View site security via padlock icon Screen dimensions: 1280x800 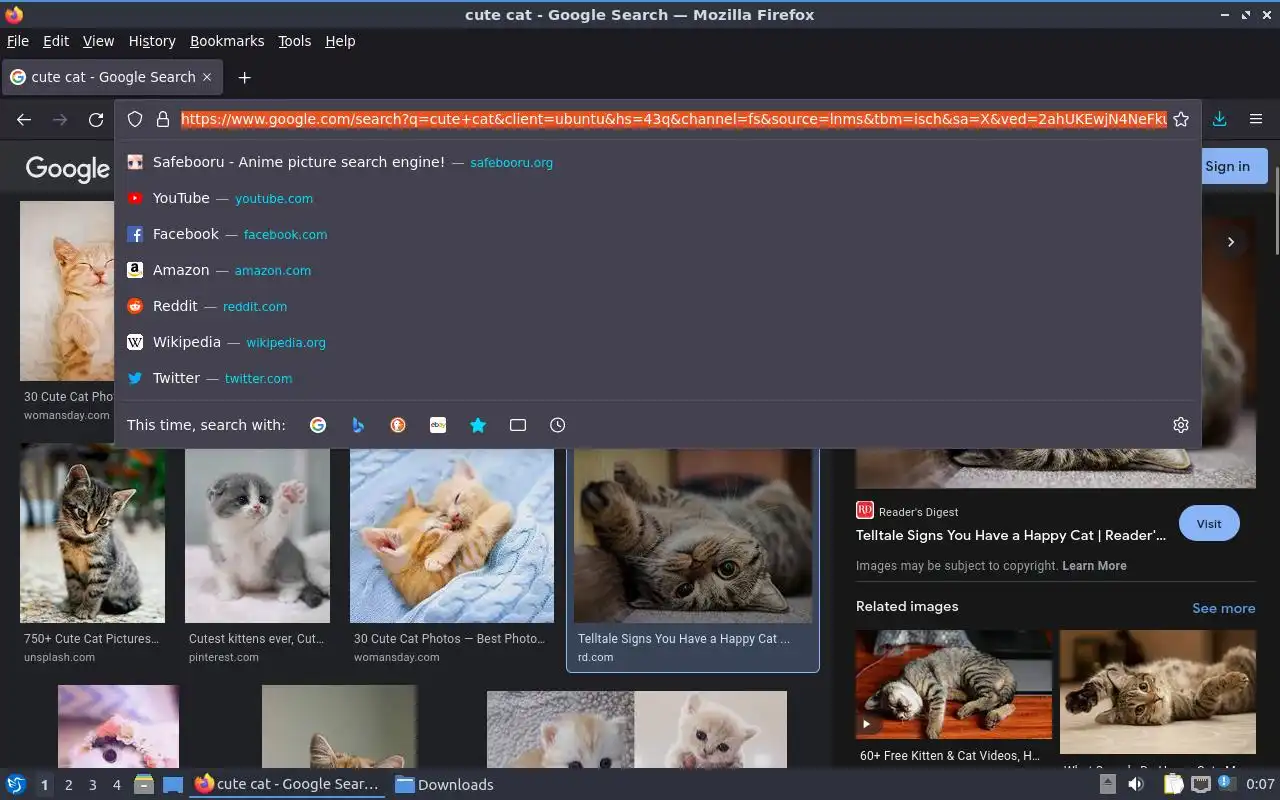(x=162, y=119)
